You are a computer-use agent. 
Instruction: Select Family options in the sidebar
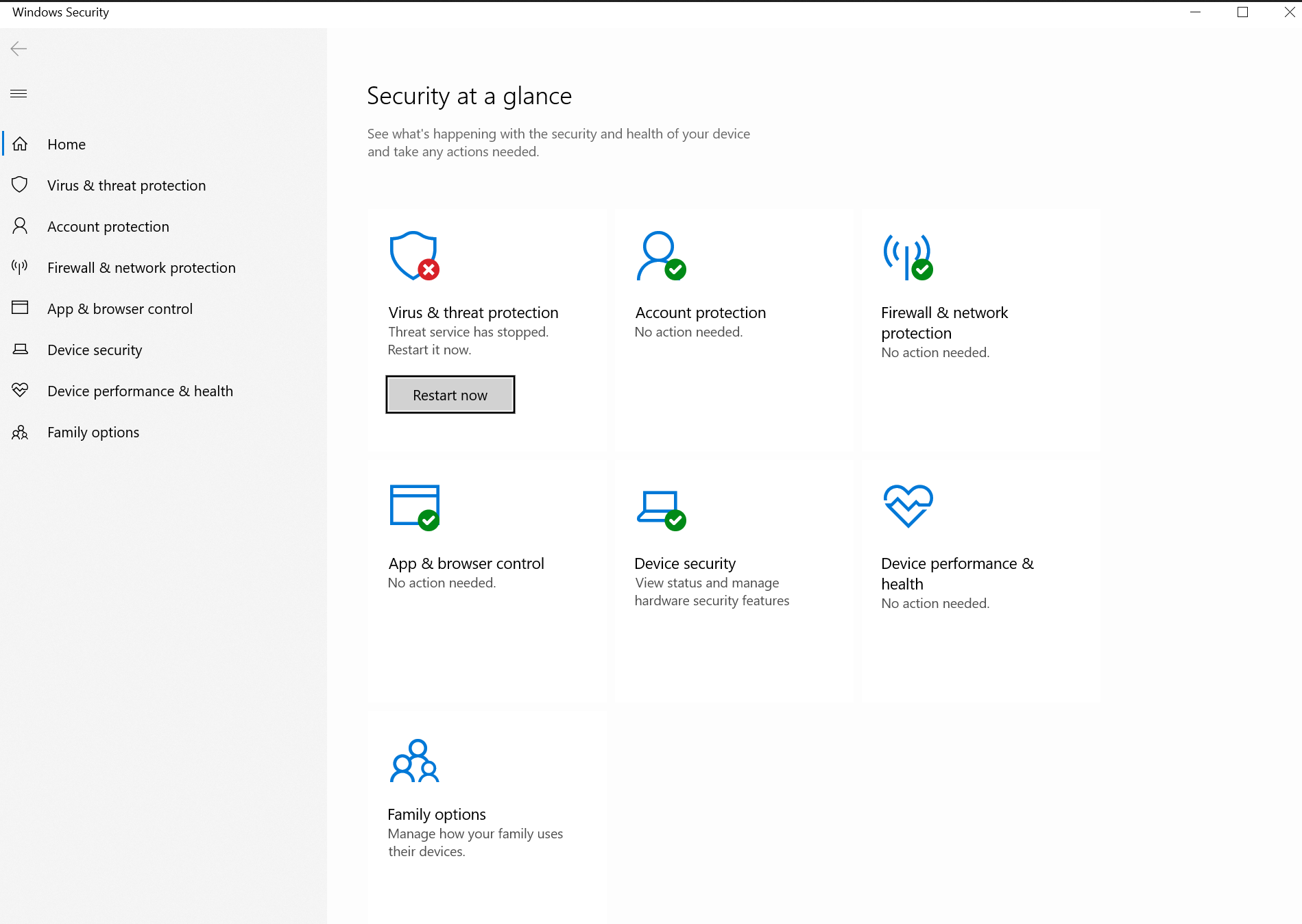pos(164,432)
